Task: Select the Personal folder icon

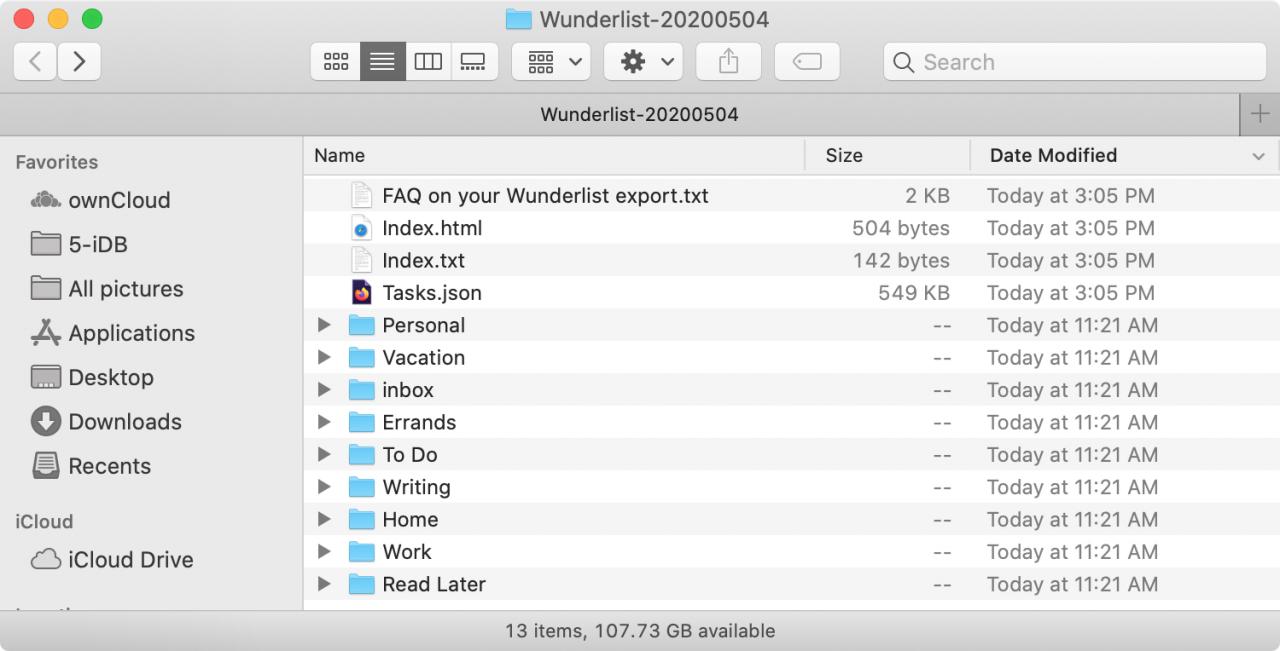Action: tap(361, 325)
